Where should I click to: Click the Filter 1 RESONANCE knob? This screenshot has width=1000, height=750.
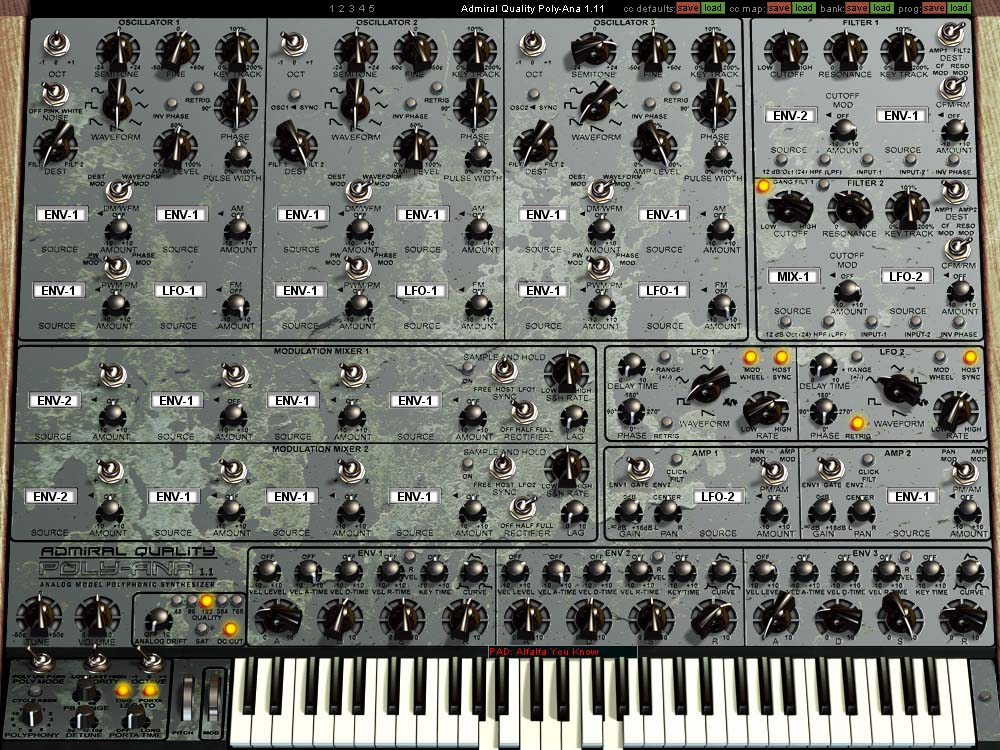846,52
